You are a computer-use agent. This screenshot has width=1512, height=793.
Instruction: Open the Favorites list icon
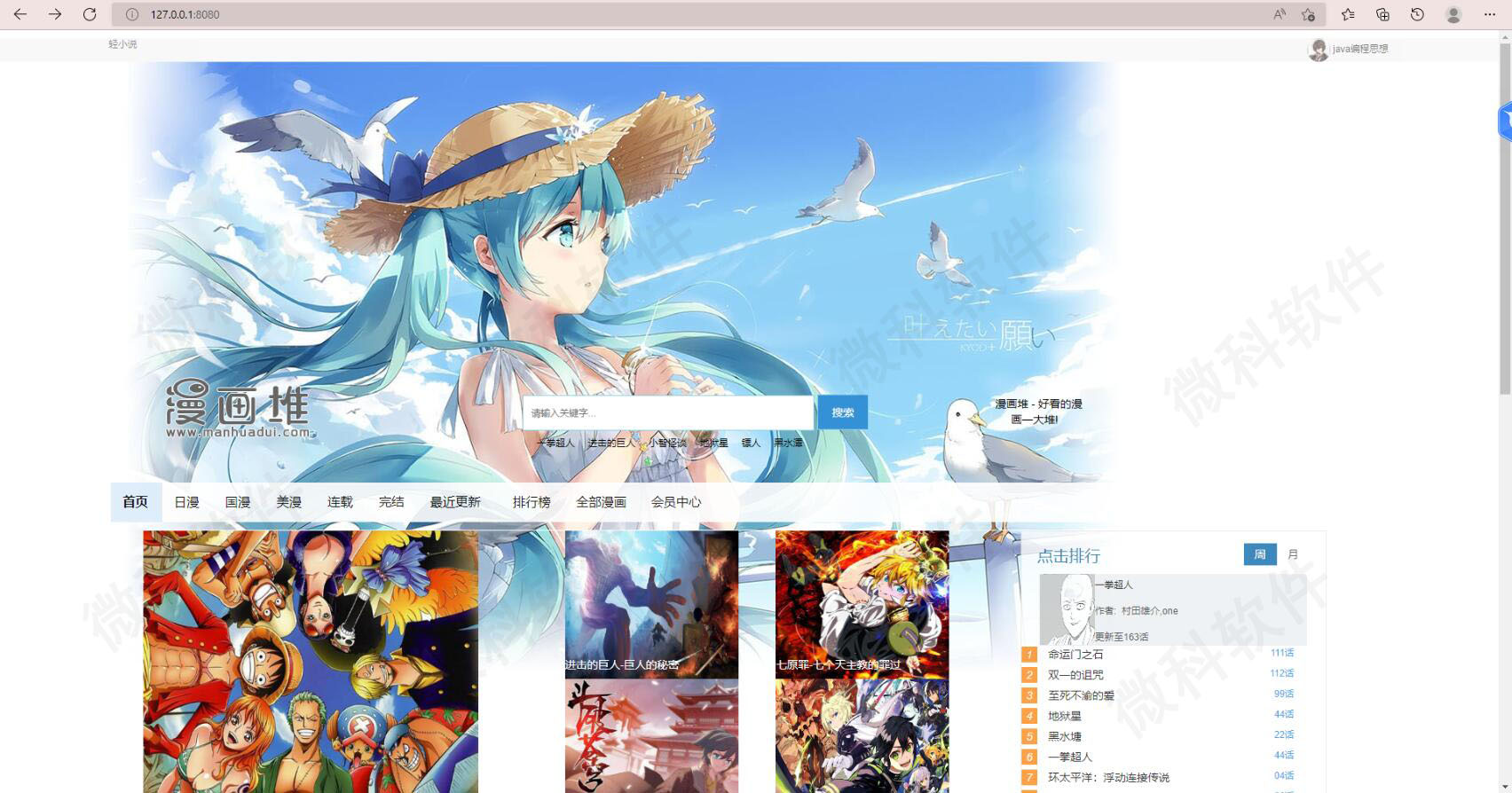[1348, 14]
